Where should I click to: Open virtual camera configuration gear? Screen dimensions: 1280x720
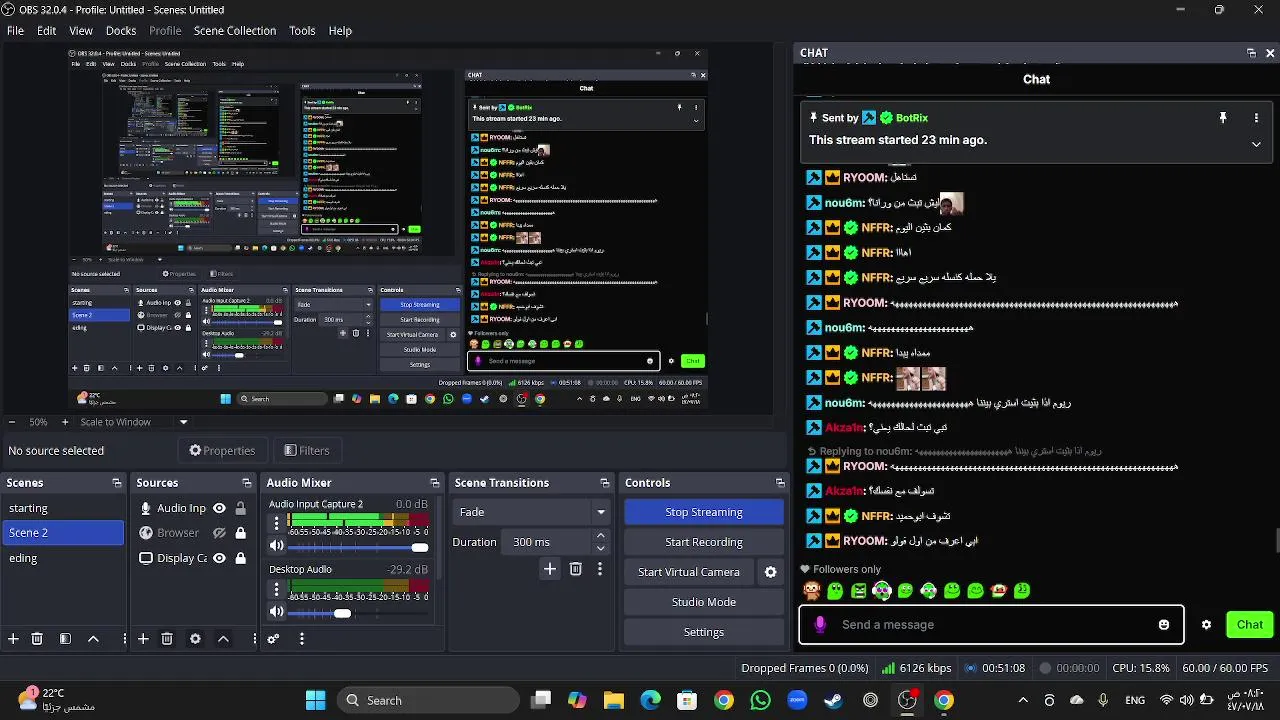pos(770,572)
